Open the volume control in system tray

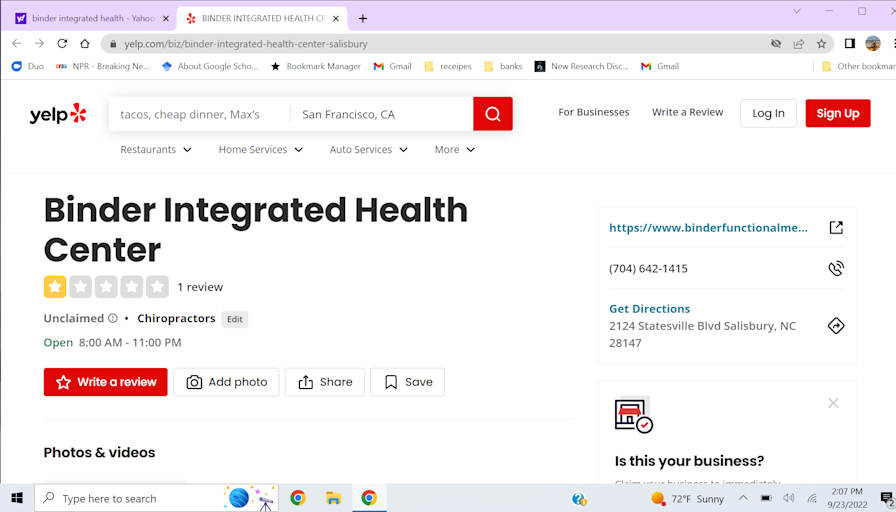(789, 498)
